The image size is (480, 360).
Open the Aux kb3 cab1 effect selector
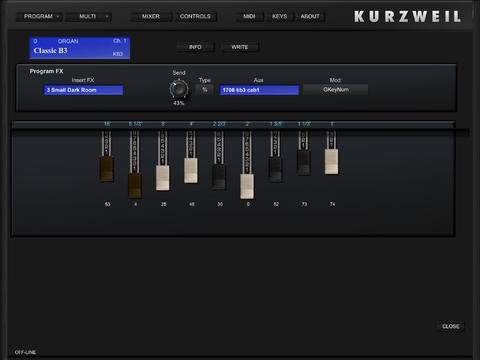[x=259, y=90]
